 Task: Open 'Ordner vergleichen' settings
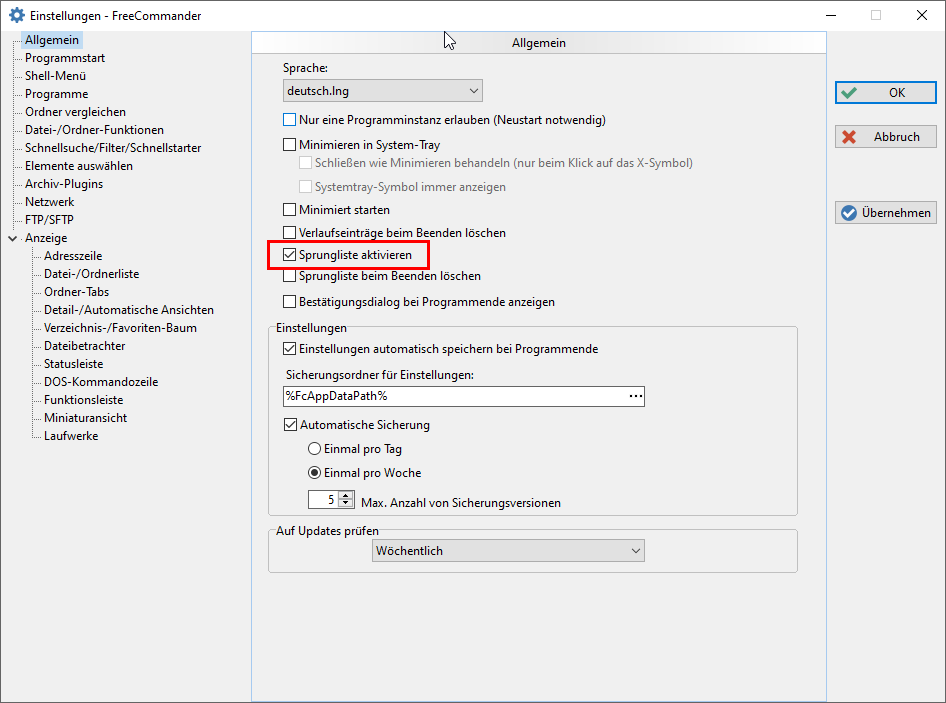coord(75,112)
